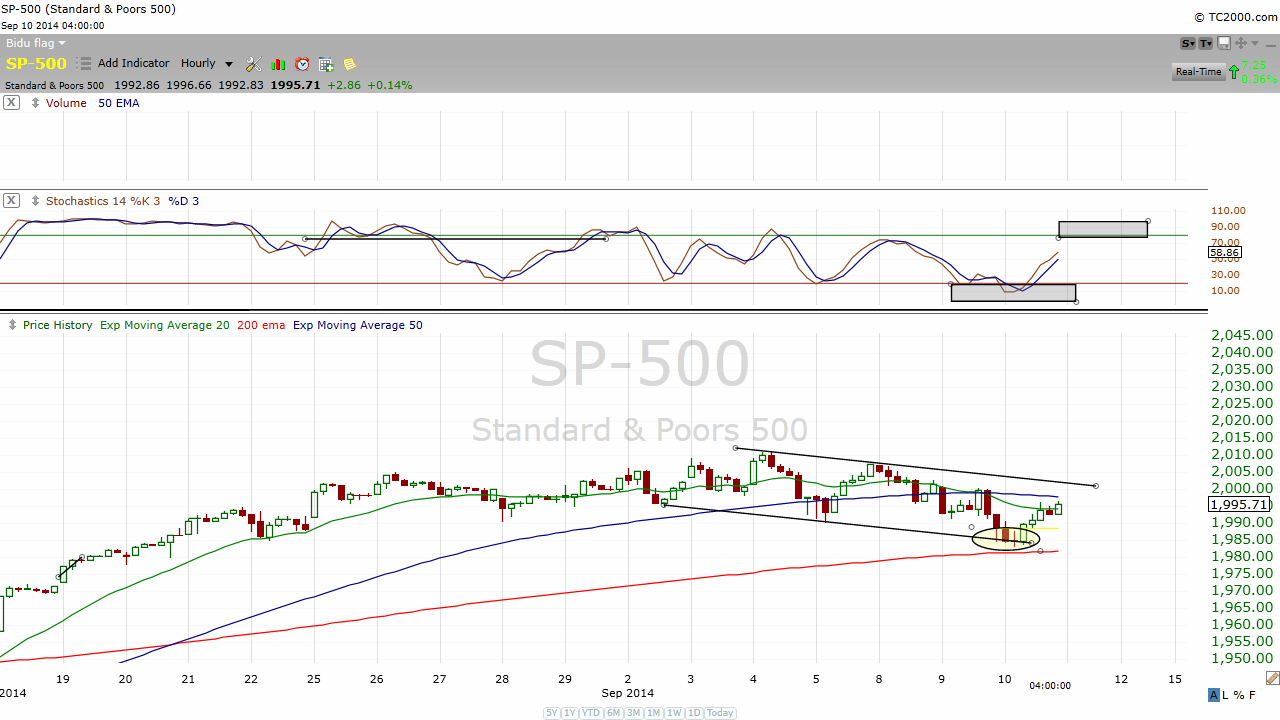This screenshot has height=720, width=1280.
Task: Click the save floppy disk icon
Action: tap(1224, 43)
